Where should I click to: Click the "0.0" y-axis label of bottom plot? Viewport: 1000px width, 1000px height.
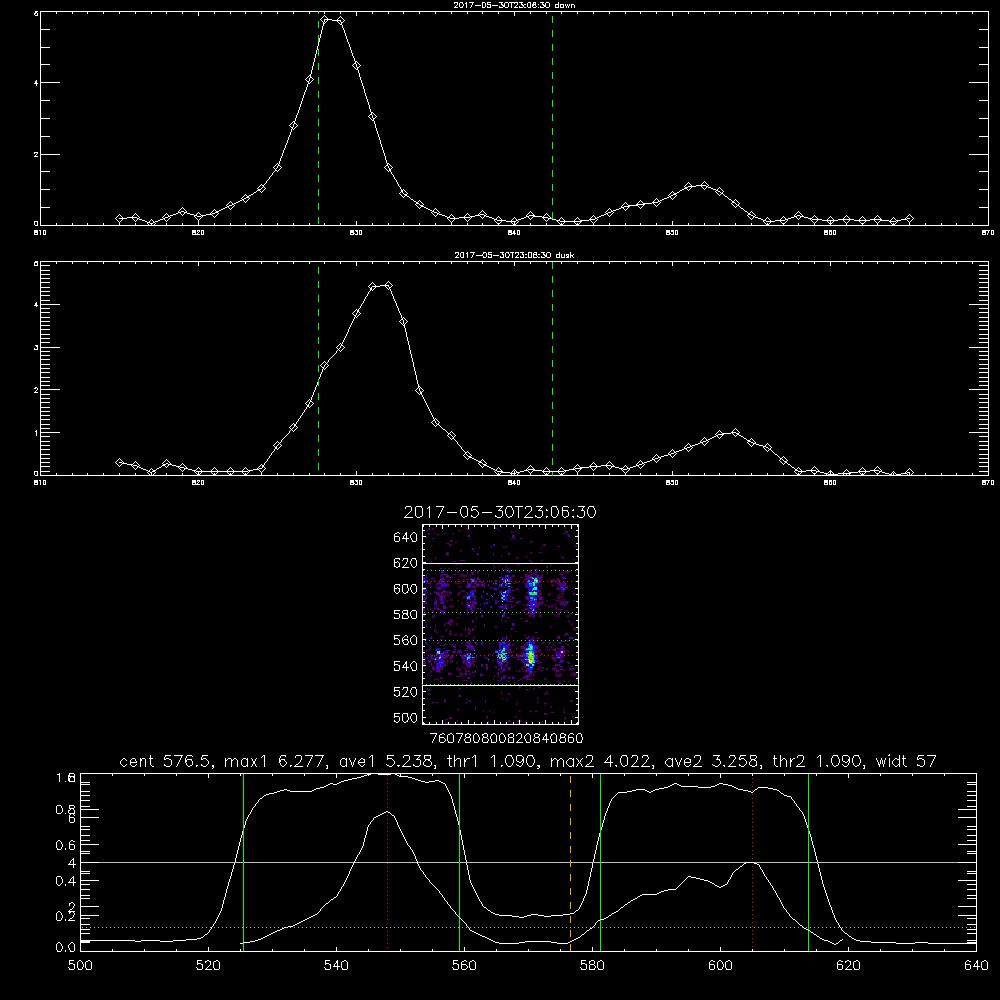(66, 948)
